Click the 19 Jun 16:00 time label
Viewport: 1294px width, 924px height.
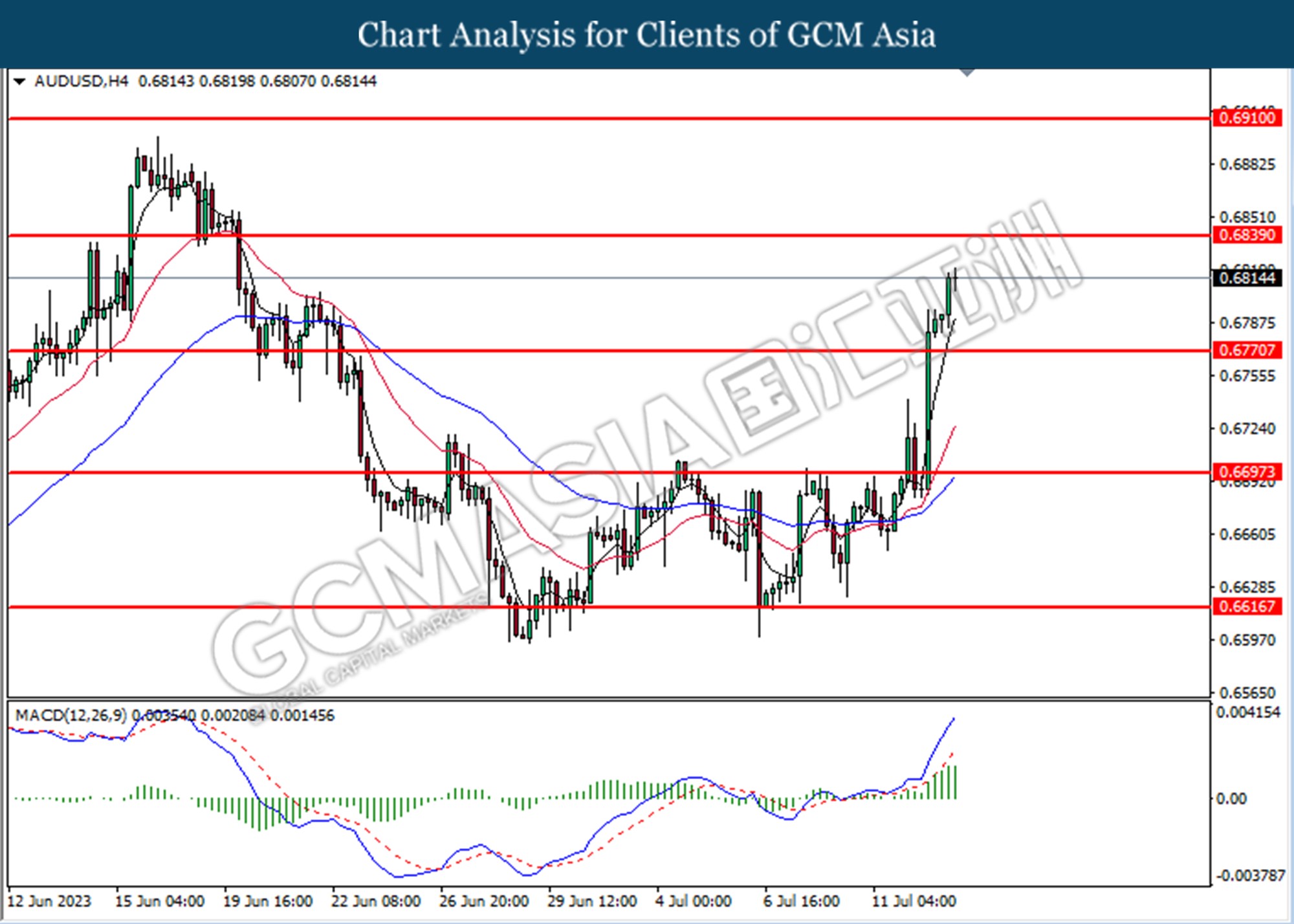268,901
